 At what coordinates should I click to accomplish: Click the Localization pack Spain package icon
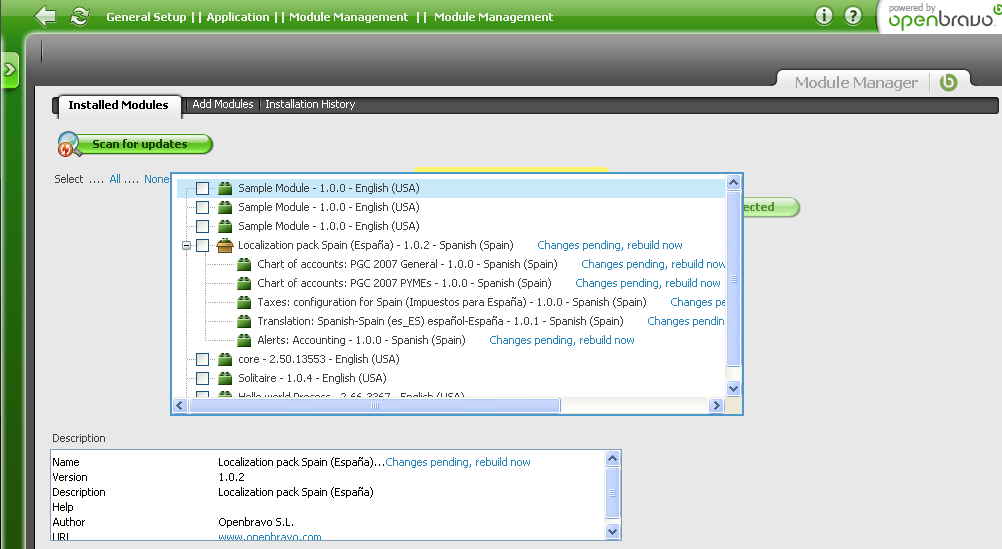225,245
